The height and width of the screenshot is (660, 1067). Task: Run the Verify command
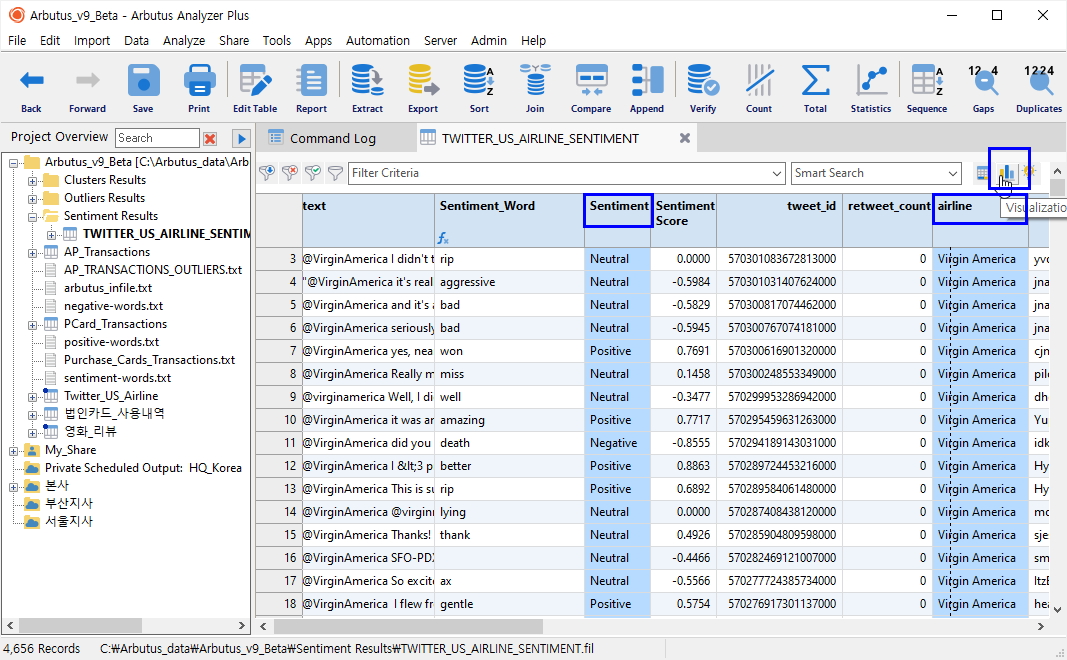[703, 81]
